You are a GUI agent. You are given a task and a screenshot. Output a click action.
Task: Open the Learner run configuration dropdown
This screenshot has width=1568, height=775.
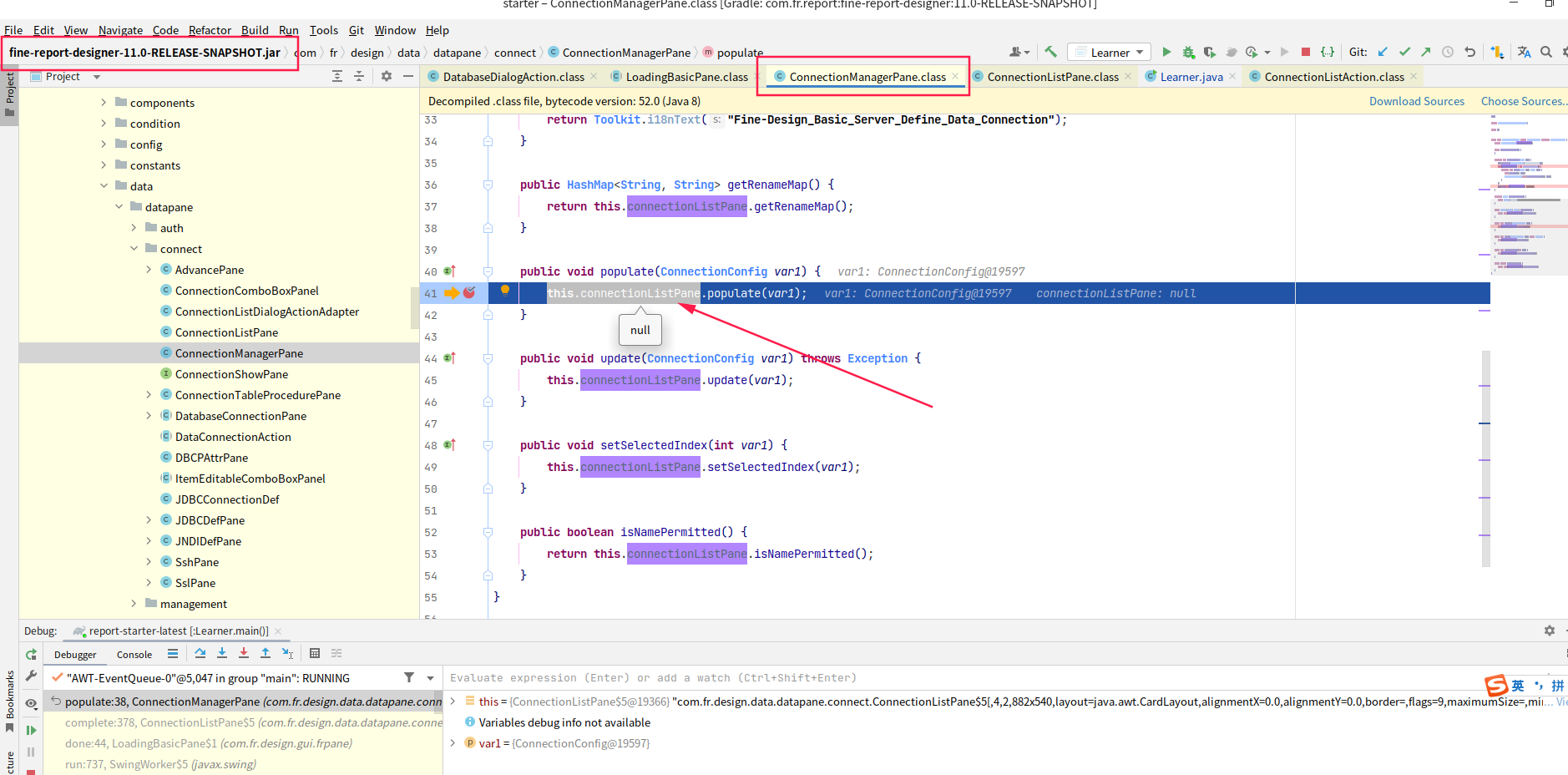(x=1109, y=52)
